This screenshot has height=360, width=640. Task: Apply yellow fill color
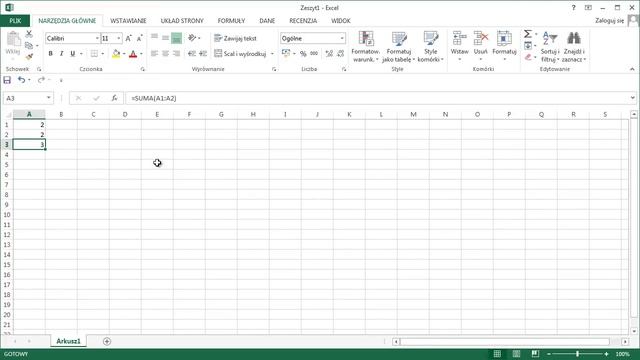[x=116, y=53]
